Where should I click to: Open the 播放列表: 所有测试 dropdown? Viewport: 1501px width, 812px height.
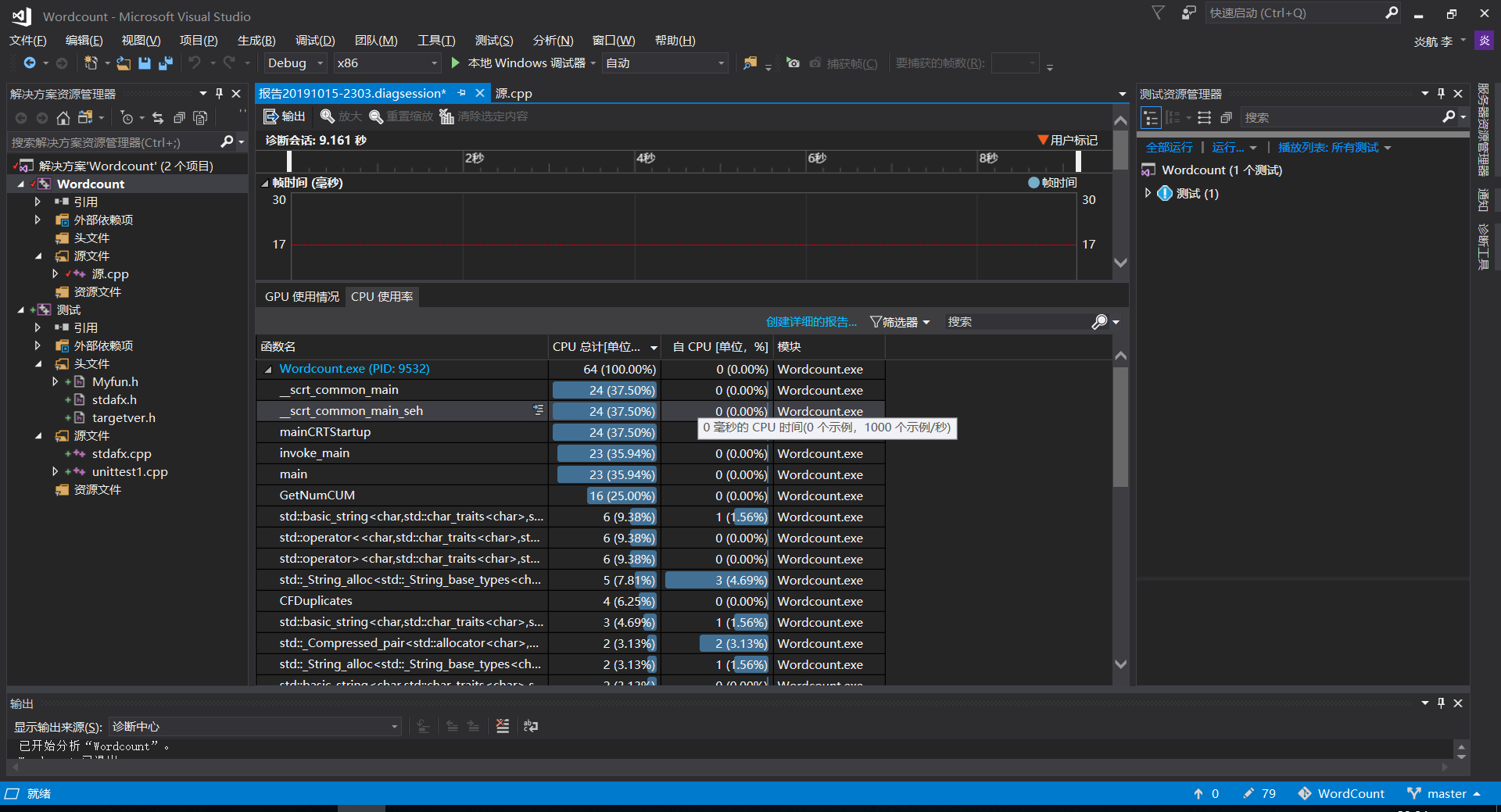(x=1334, y=148)
